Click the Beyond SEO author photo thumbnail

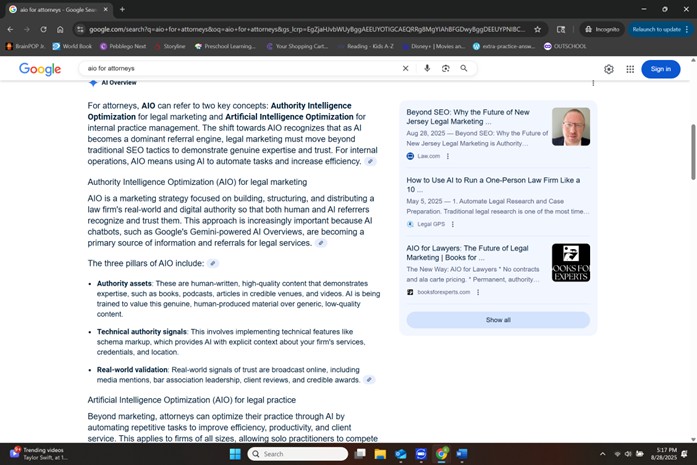point(571,127)
